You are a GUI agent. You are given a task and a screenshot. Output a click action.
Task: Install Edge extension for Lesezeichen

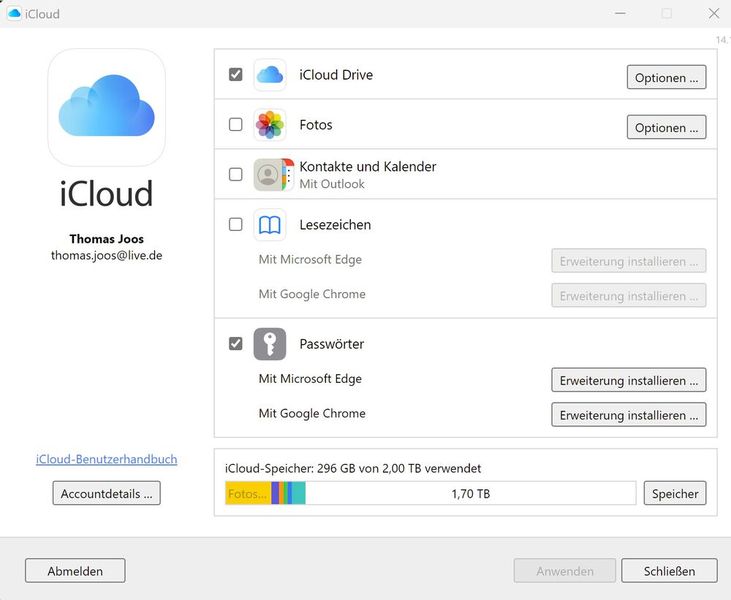[628, 261]
